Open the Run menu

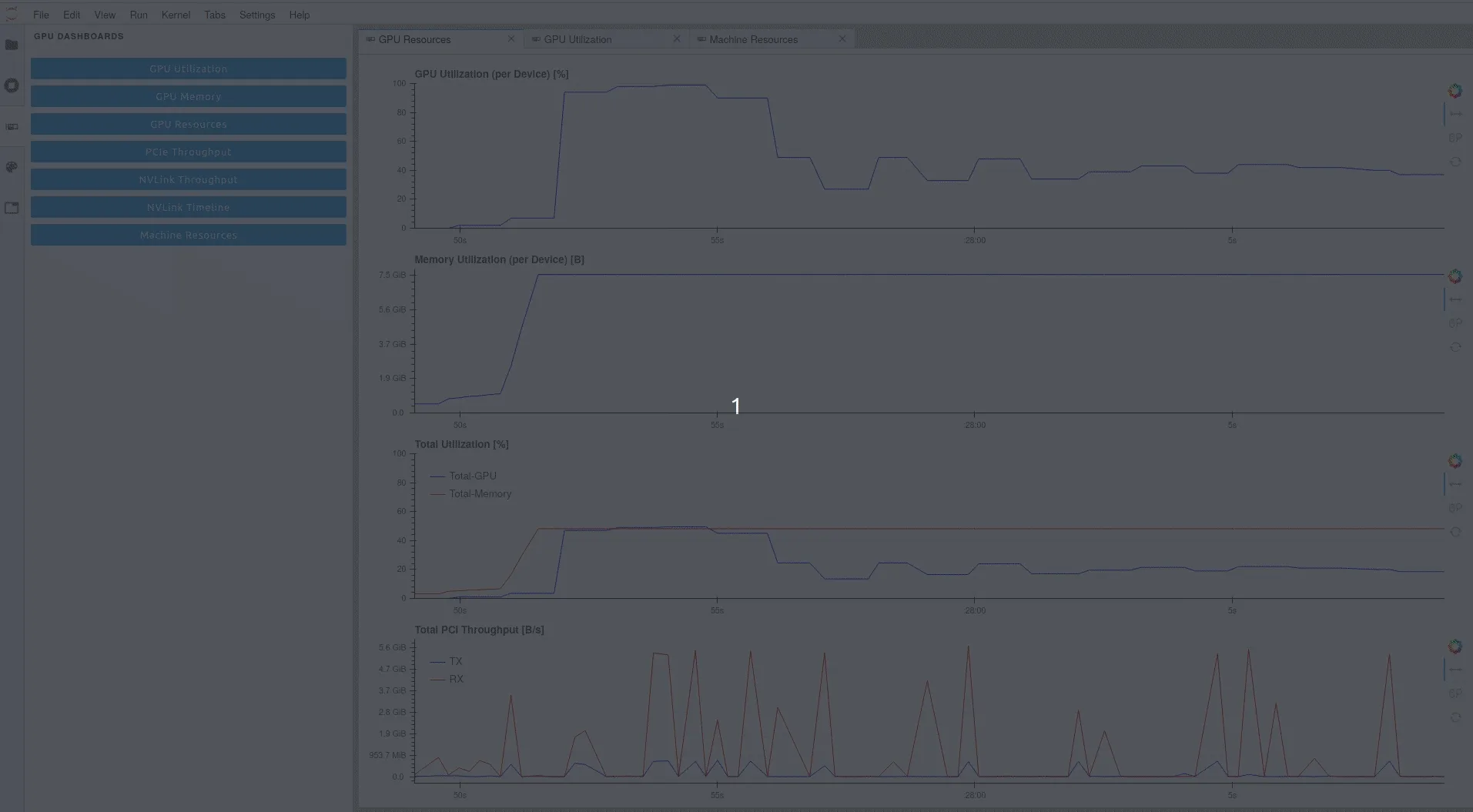click(x=139, y=15)
